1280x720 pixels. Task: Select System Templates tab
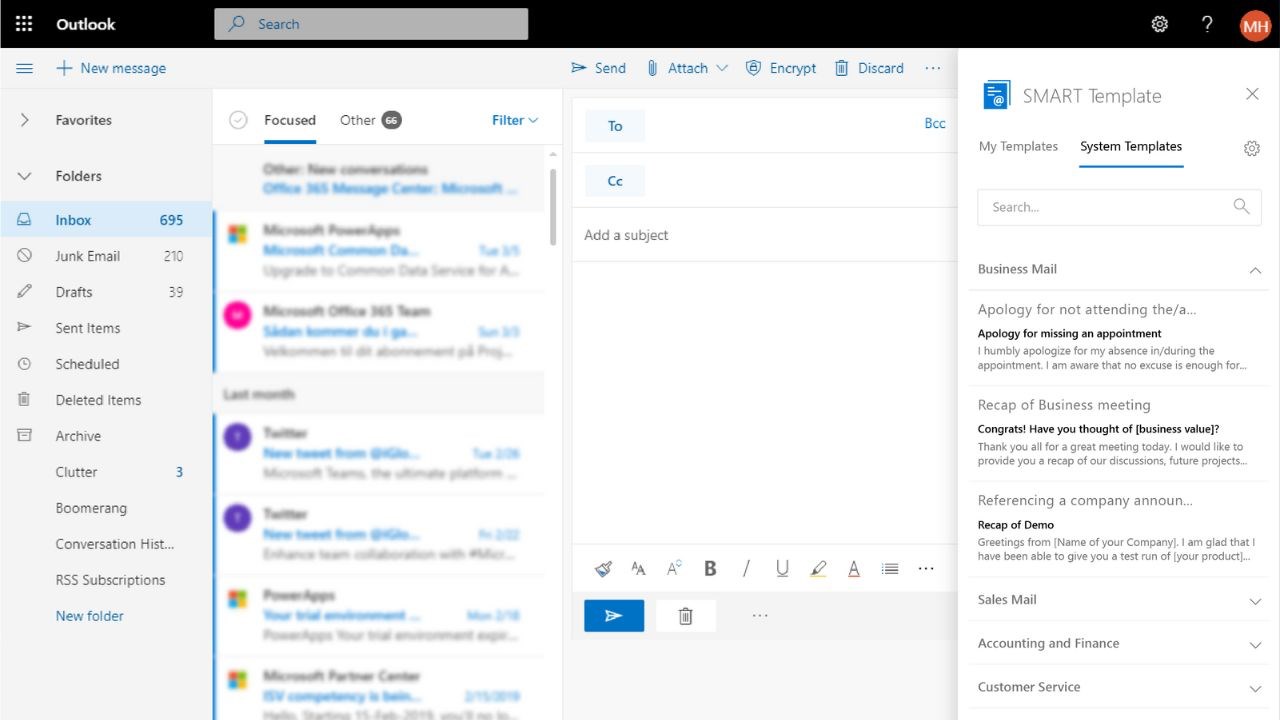[x=1131, y=146]
